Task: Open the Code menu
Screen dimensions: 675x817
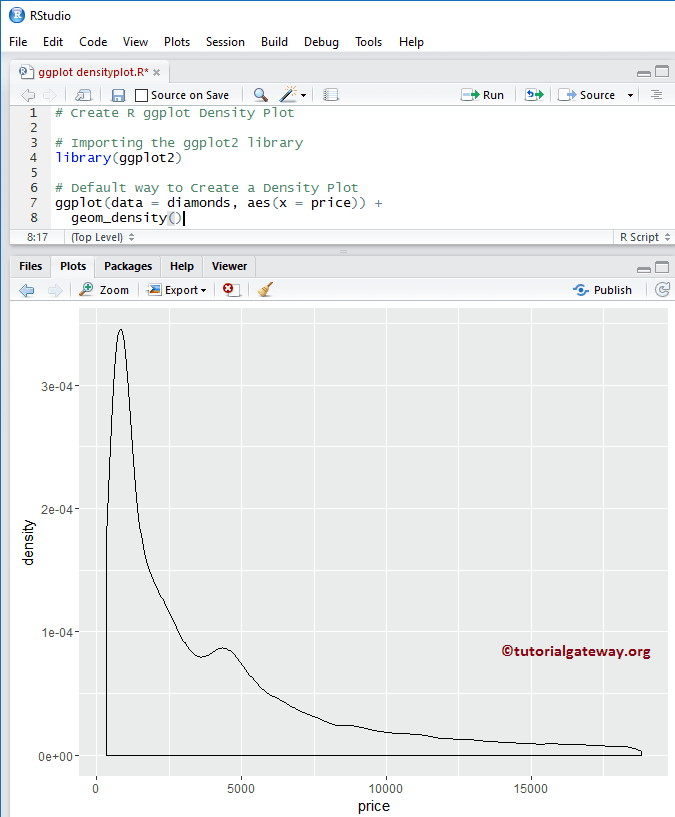Action: point(93,42)
